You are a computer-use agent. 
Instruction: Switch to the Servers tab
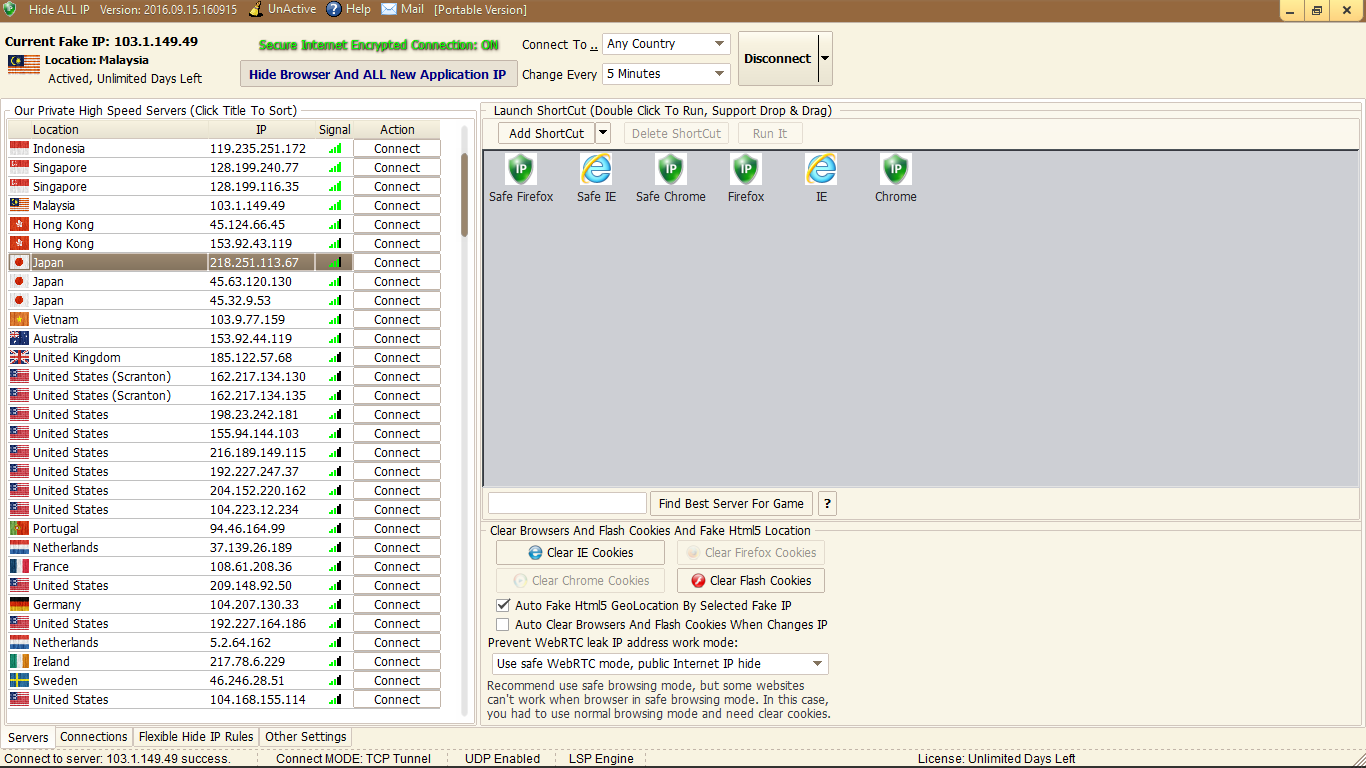tap(28, 737)
